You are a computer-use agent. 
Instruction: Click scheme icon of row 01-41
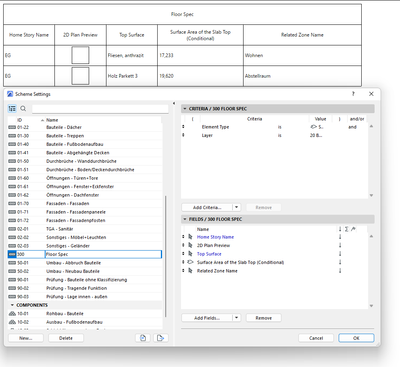(12, 153)
